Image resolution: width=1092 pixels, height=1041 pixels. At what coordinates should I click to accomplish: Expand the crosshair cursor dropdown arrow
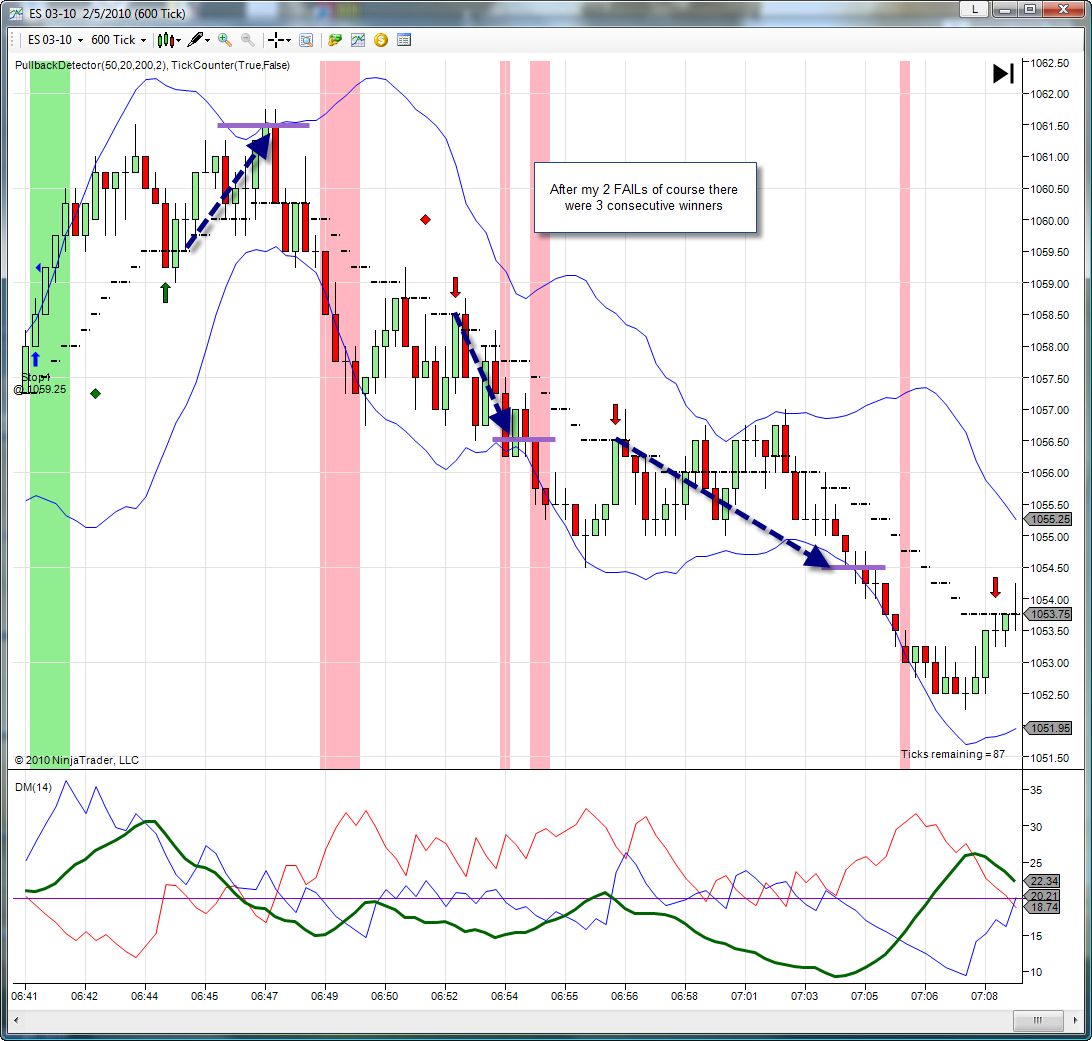click(x=288, y=40)
